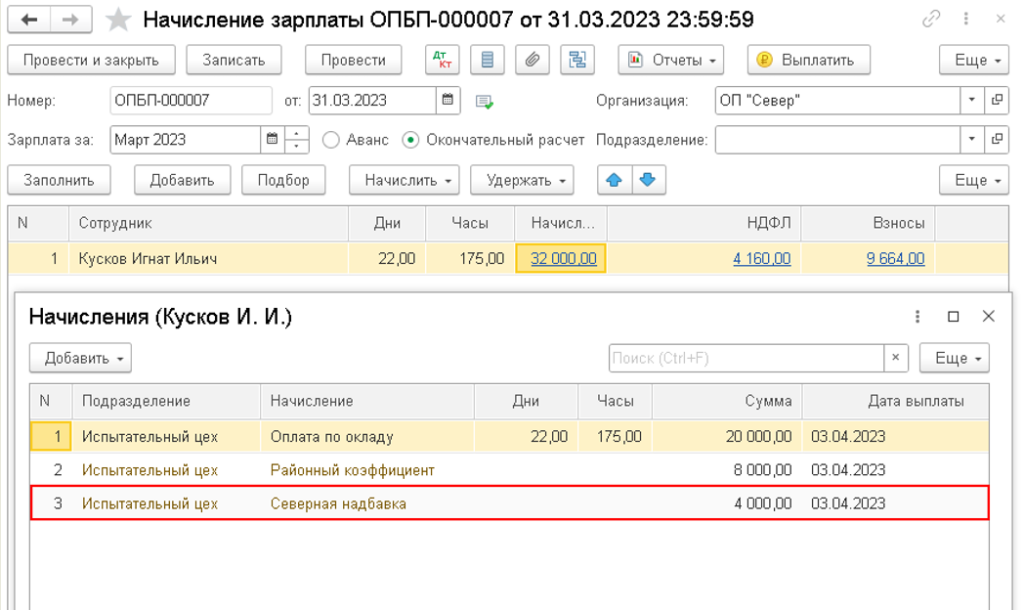Open calendar picker for document date
The height and width of the screenshot is (610, 1024).
pos(449,100)
